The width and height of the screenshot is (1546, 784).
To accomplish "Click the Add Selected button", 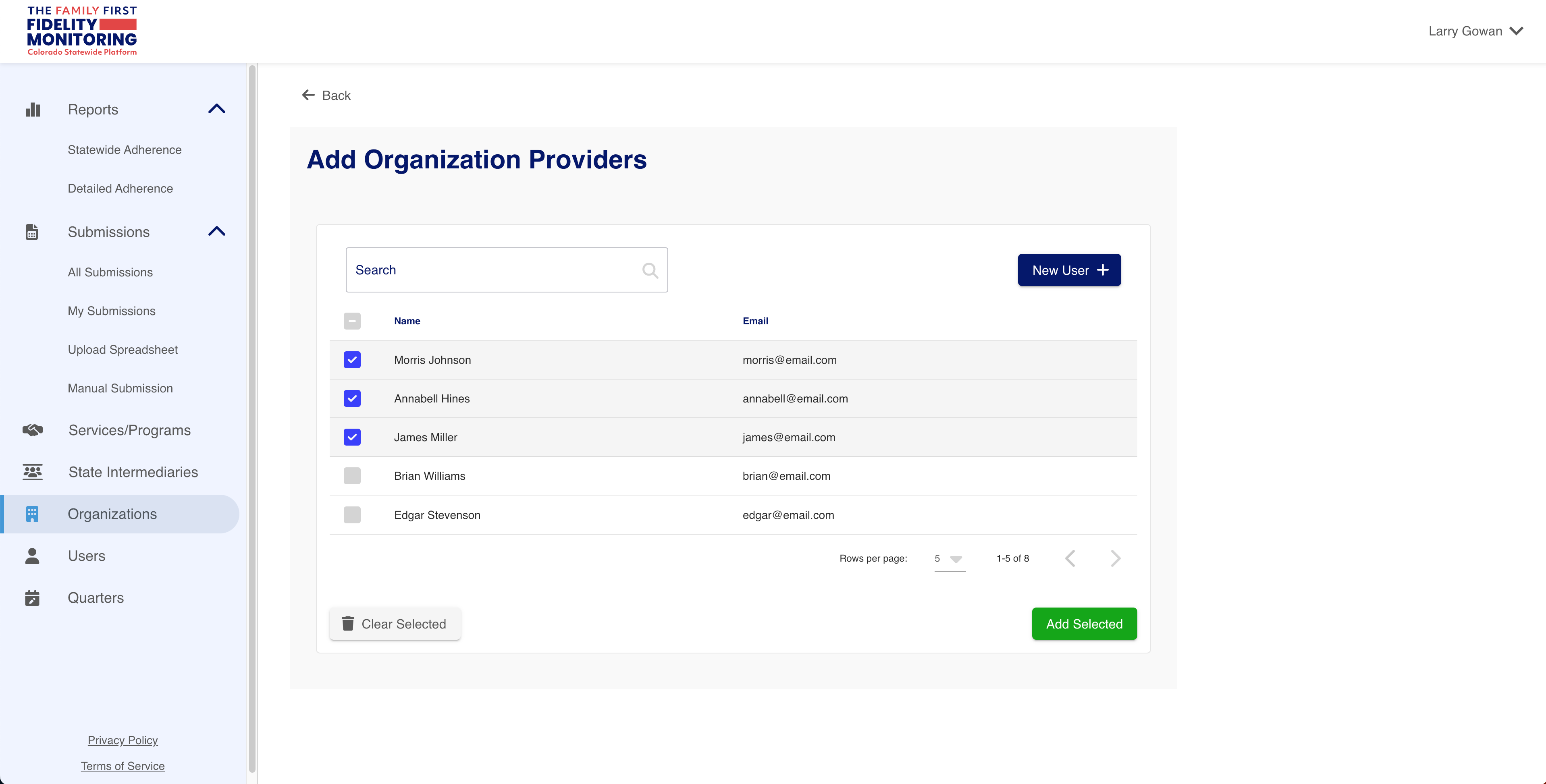I will pos(1084,624).
